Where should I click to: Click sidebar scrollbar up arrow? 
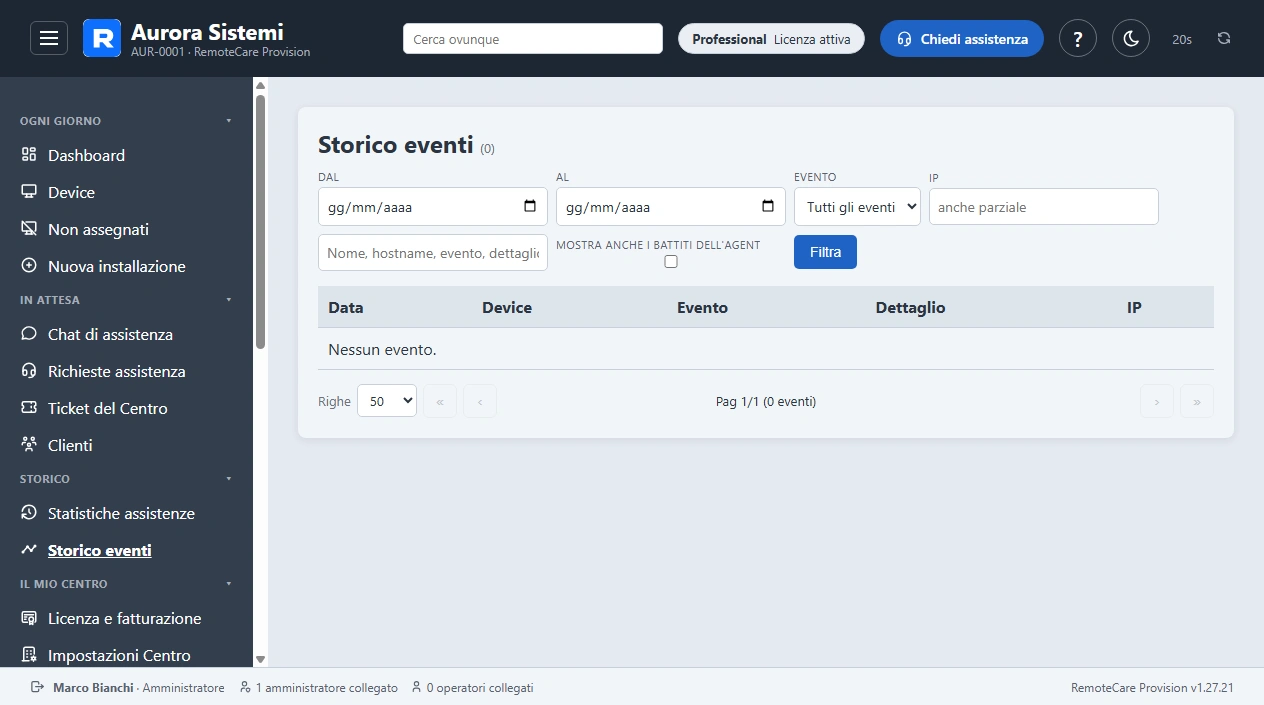tap(261, 86)
